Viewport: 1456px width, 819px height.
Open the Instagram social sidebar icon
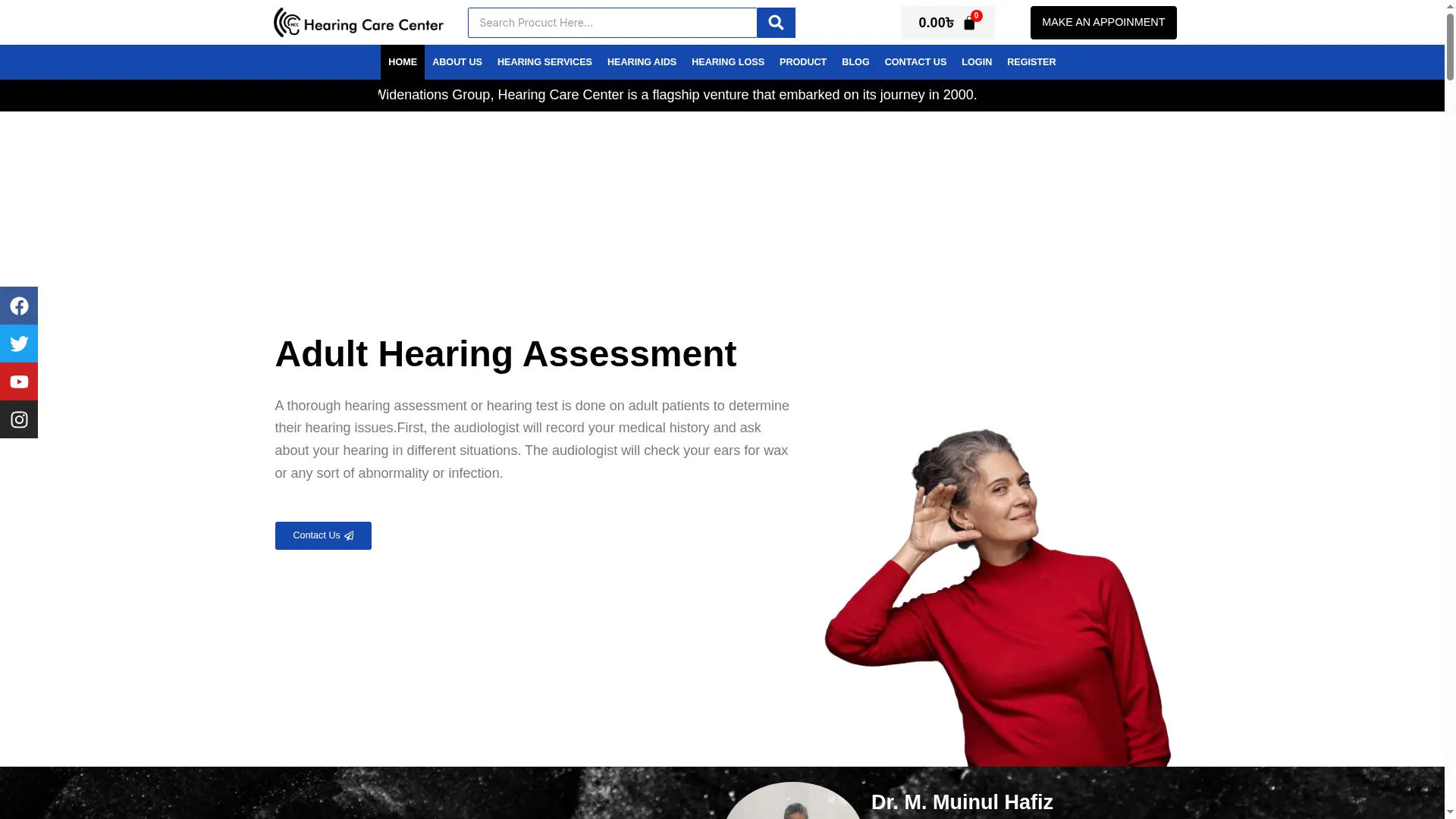(x=19, y=419)
